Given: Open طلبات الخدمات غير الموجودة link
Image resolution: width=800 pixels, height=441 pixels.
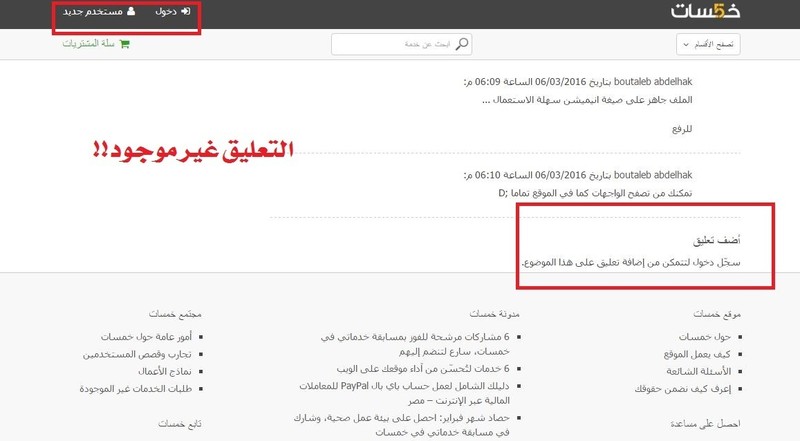Looking at the screenshot, I should [x=136, y=389].
